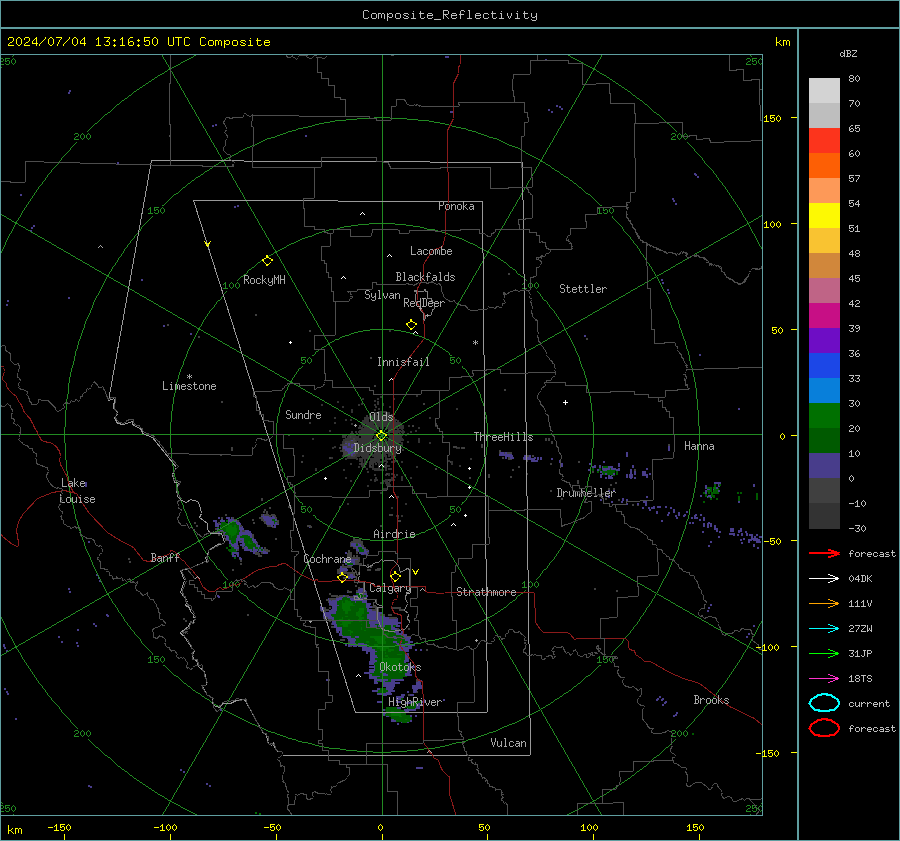This screenshot has height=841, width=900.
Task: Click the Stettler label
Action: click(583, 289)
